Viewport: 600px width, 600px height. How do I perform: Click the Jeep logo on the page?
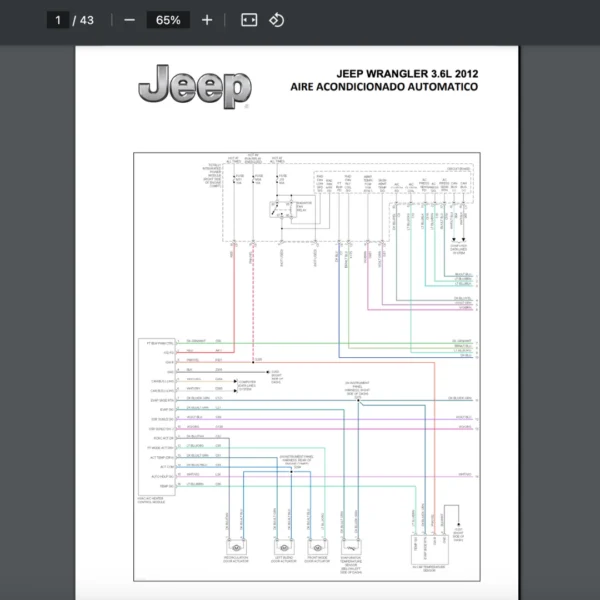[195, 87]
